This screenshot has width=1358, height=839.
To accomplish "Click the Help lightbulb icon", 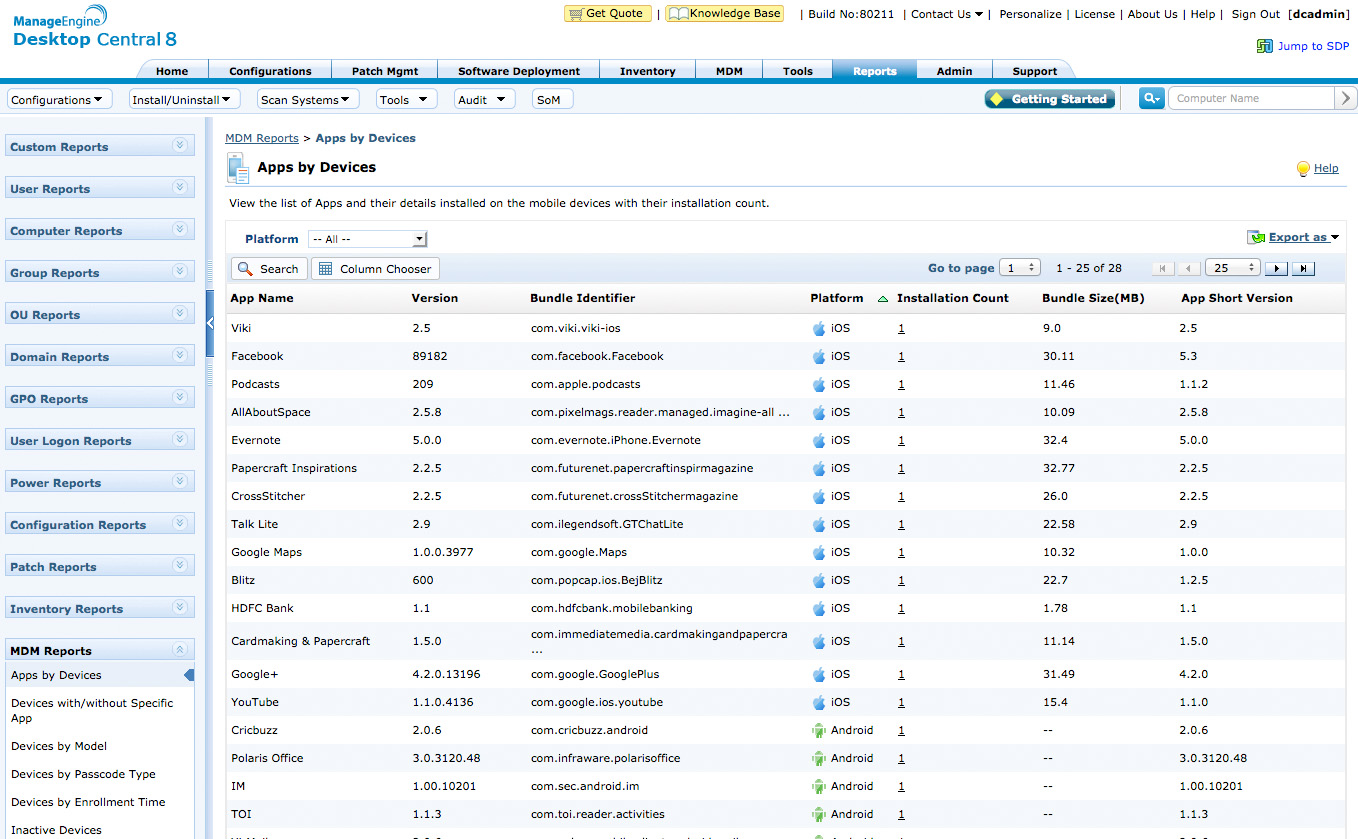I will (1303, 169).
